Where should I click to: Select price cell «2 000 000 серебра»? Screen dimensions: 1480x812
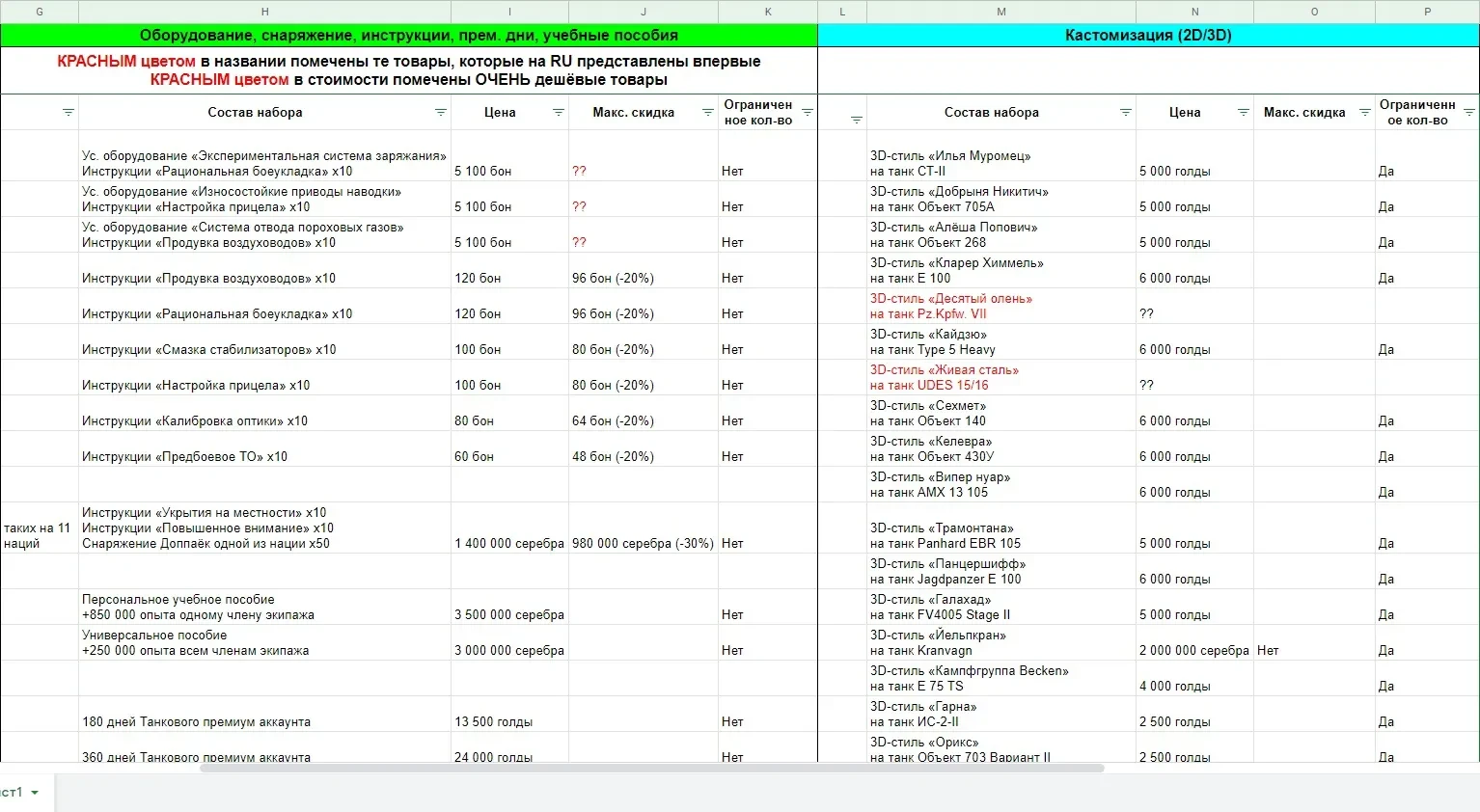pos(1194,643)
